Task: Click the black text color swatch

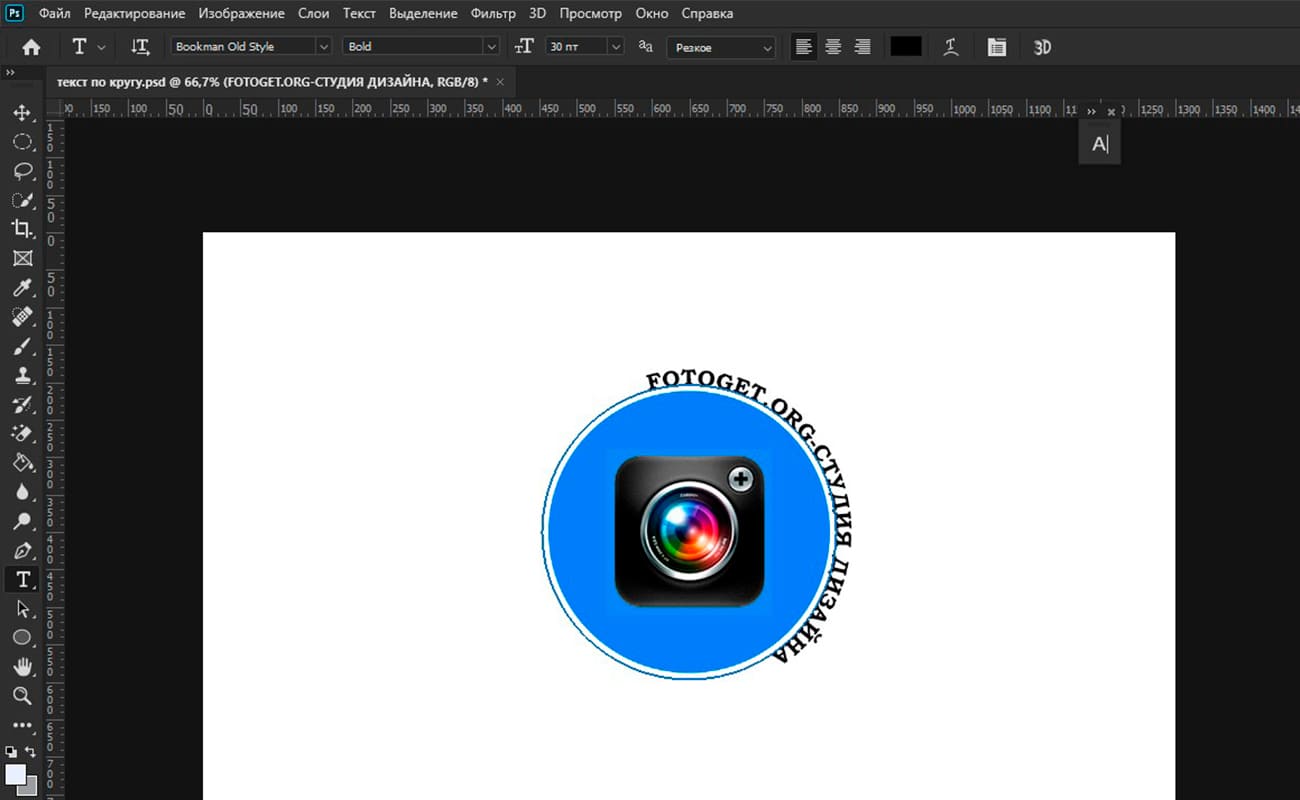Action: pos(906,47)
